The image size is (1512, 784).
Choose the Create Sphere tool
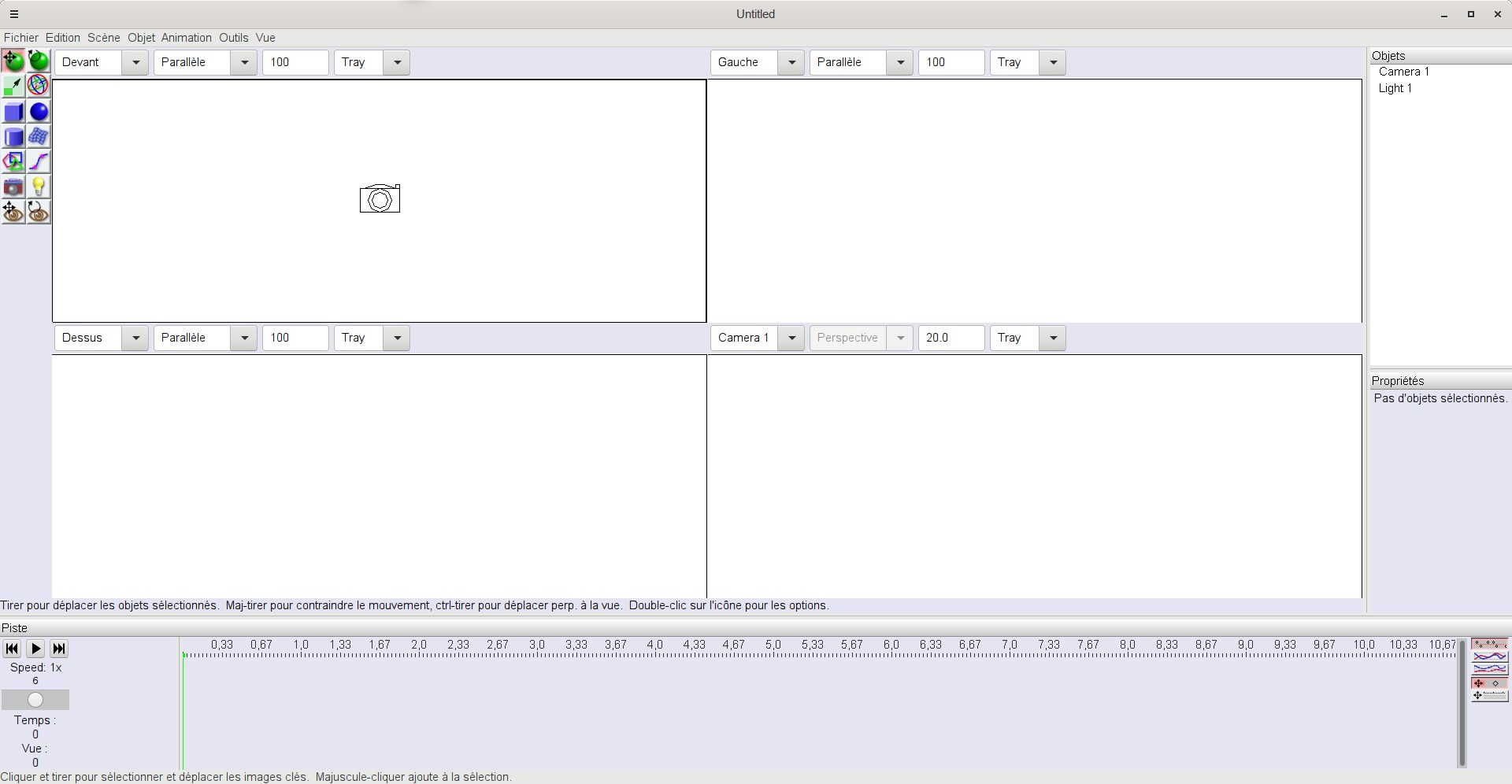[39, 112]
